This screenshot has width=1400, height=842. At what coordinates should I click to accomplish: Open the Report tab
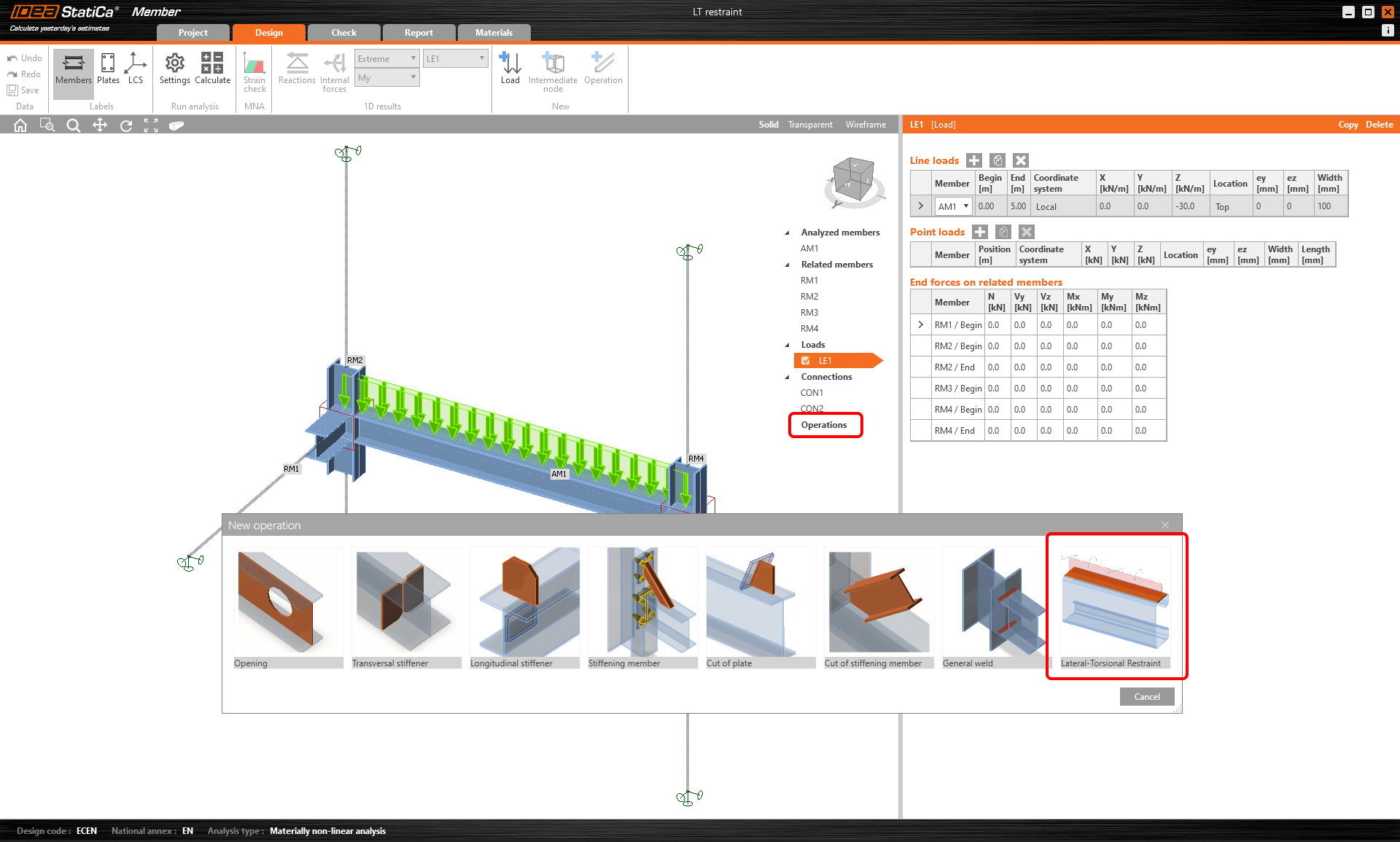pos(419,32)
